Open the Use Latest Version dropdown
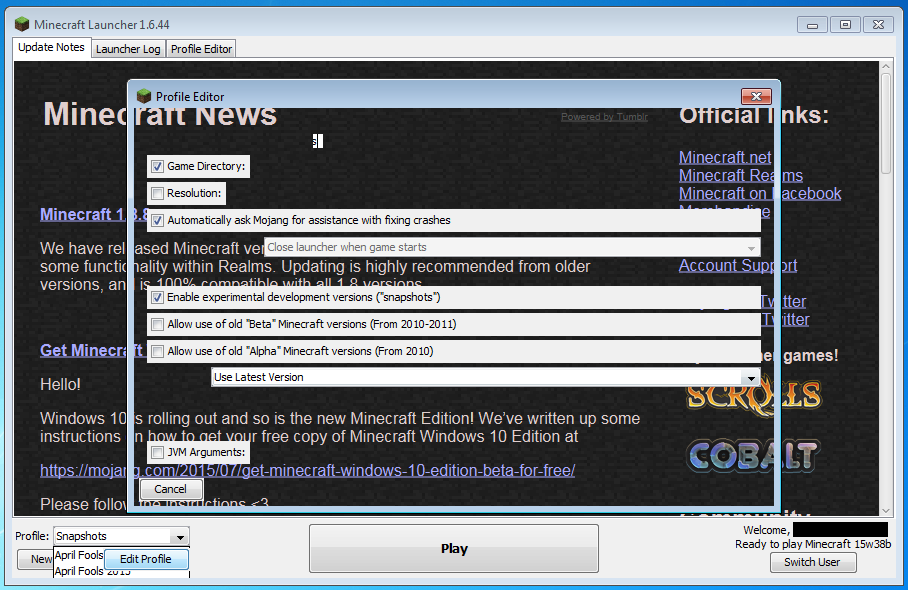Viewport: 908px width, 590px height. [485, 378]
